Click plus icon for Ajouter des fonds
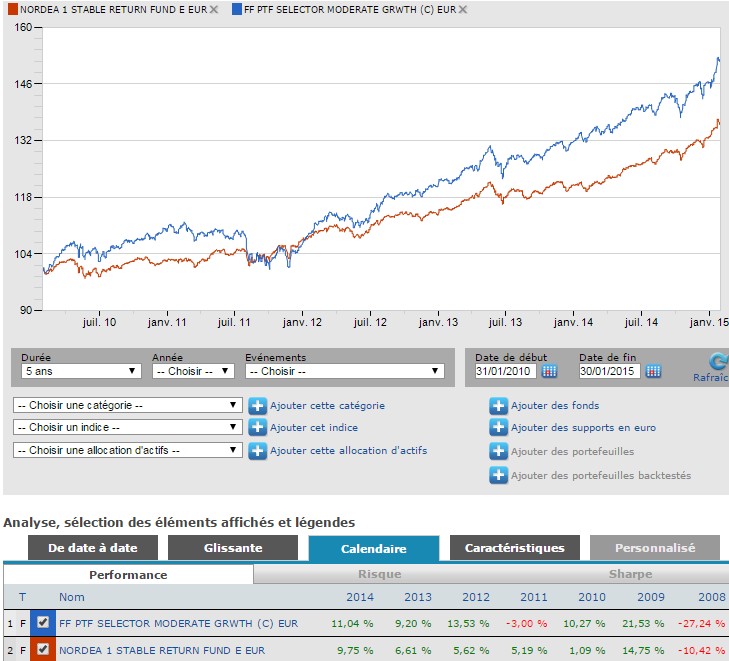This screenshot has height=661, width=729. point(498,406)
